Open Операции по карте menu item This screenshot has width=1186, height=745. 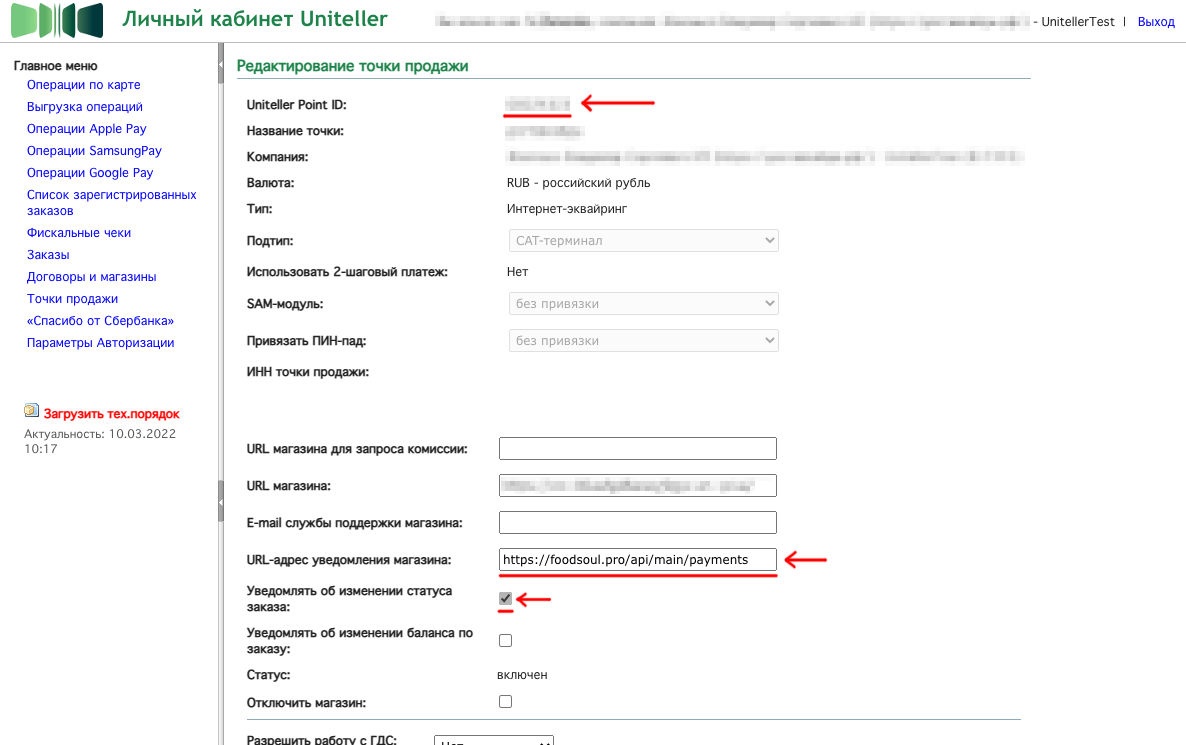tap(84, 85)
